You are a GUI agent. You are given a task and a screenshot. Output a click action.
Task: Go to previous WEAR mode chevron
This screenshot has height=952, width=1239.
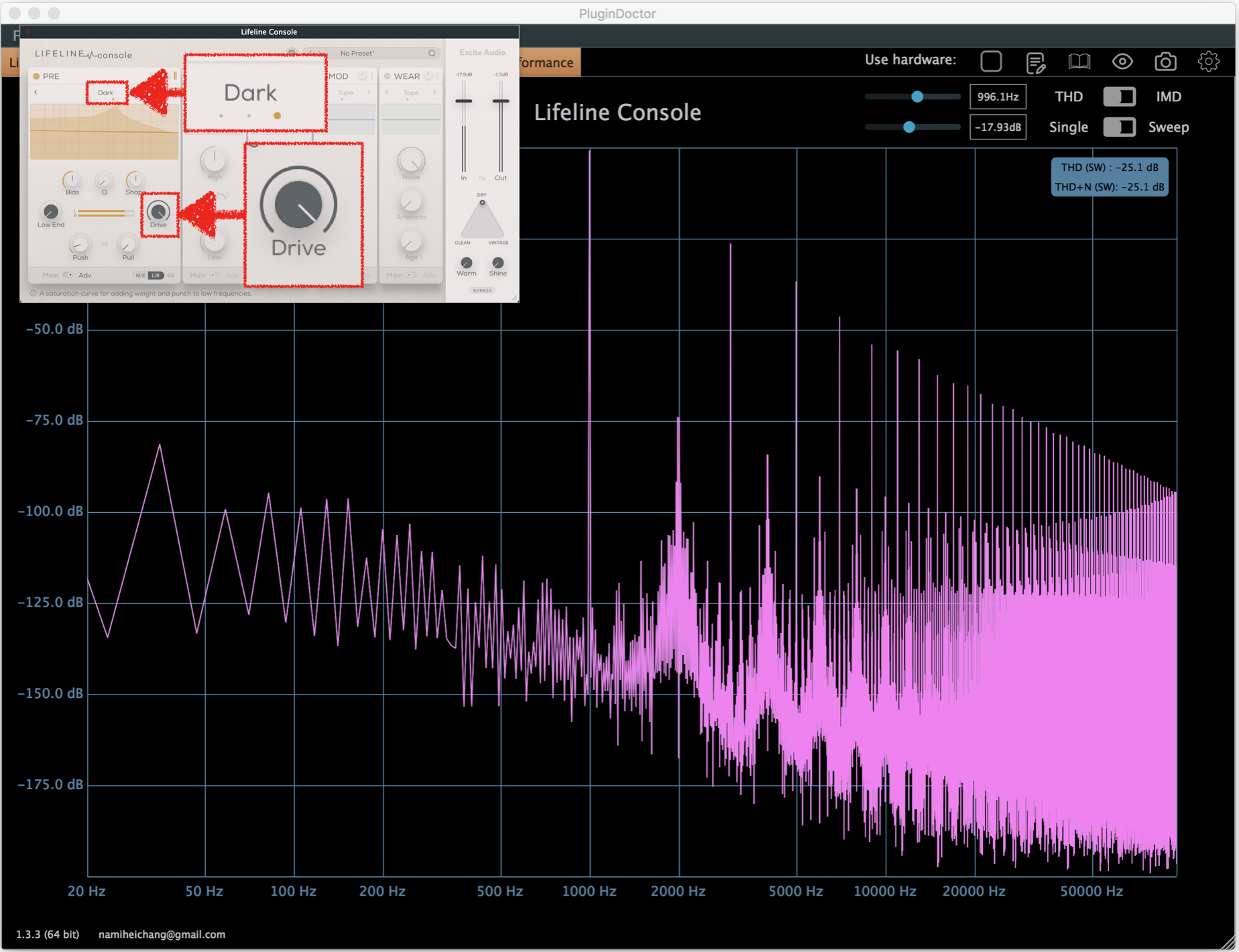pos(387,93)
